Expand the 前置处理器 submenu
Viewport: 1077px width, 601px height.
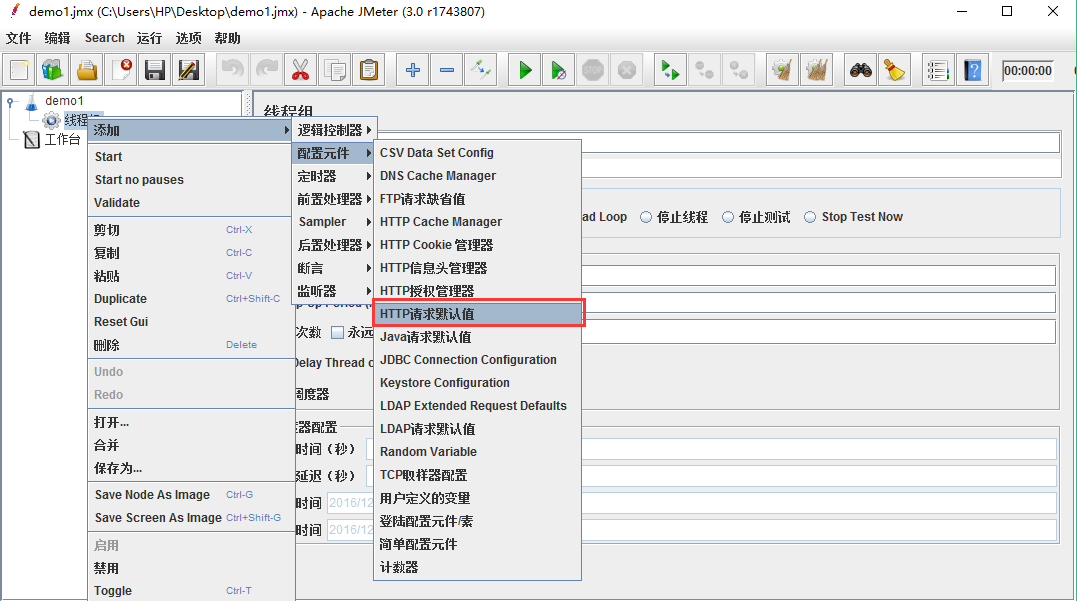click(335, 199)
